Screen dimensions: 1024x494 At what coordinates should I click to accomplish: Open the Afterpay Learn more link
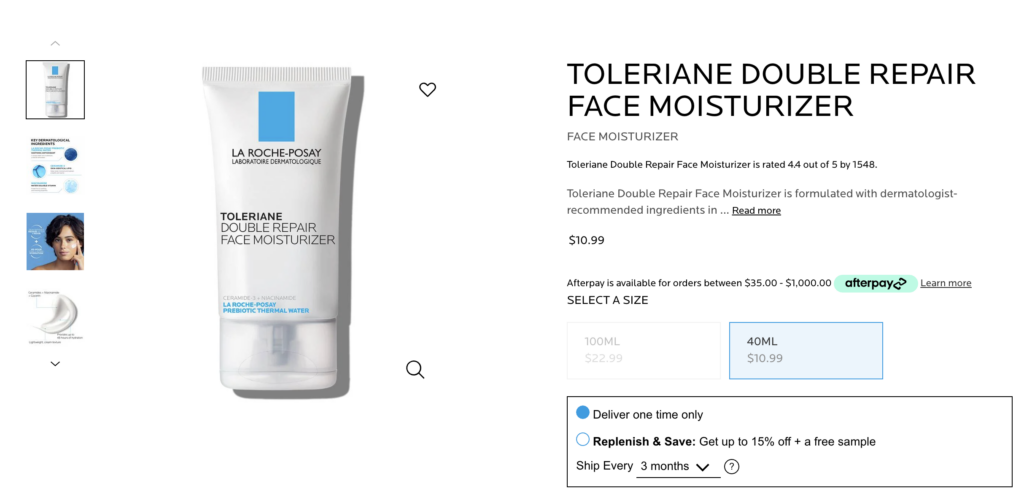coord(946,283)
